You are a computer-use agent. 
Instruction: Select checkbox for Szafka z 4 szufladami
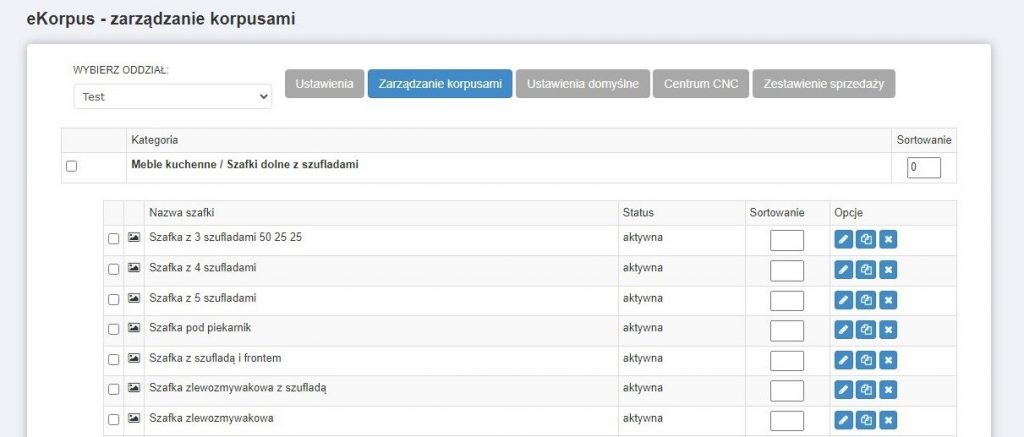point(113,269)
